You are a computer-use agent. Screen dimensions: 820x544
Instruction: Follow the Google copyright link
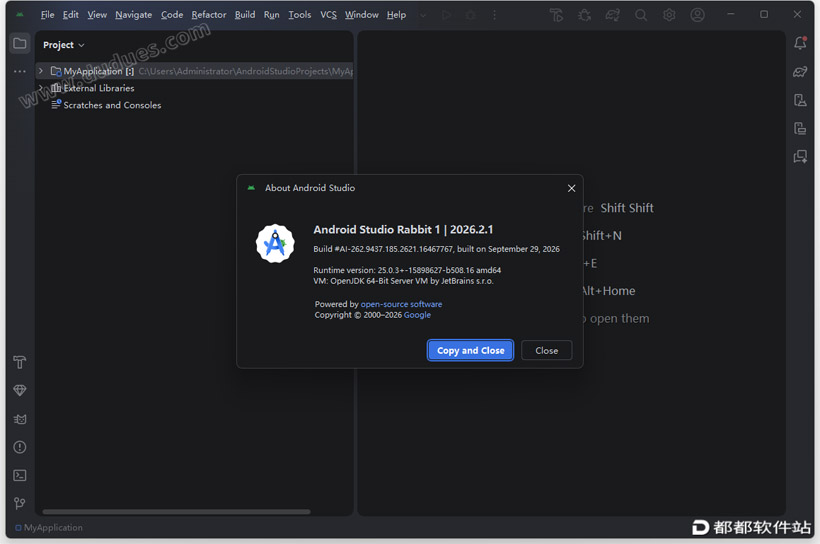[x=417, y=315]
